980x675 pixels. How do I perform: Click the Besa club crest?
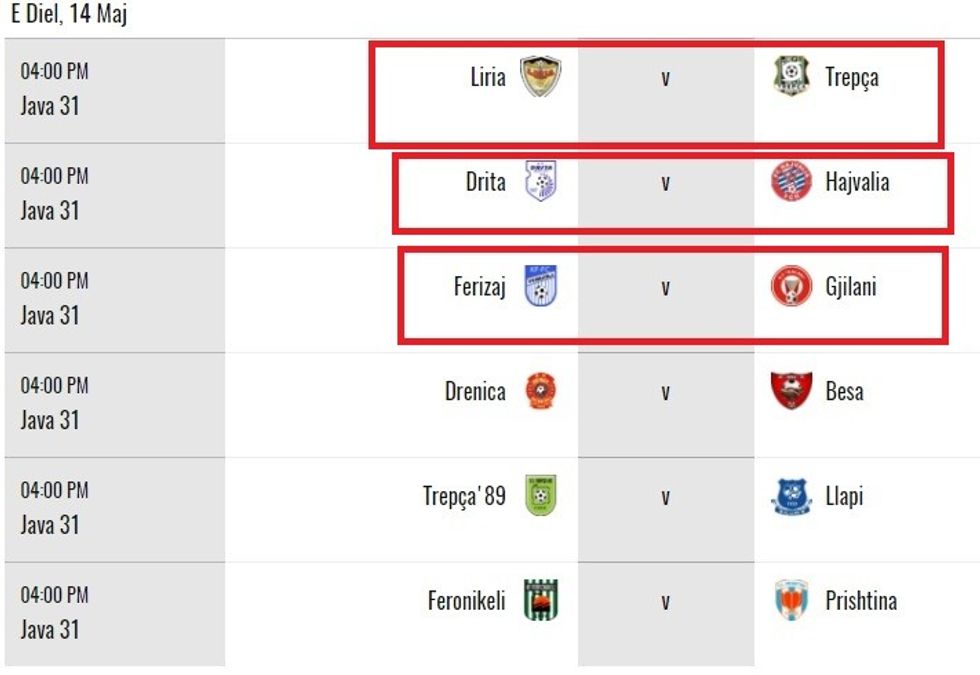791,391
